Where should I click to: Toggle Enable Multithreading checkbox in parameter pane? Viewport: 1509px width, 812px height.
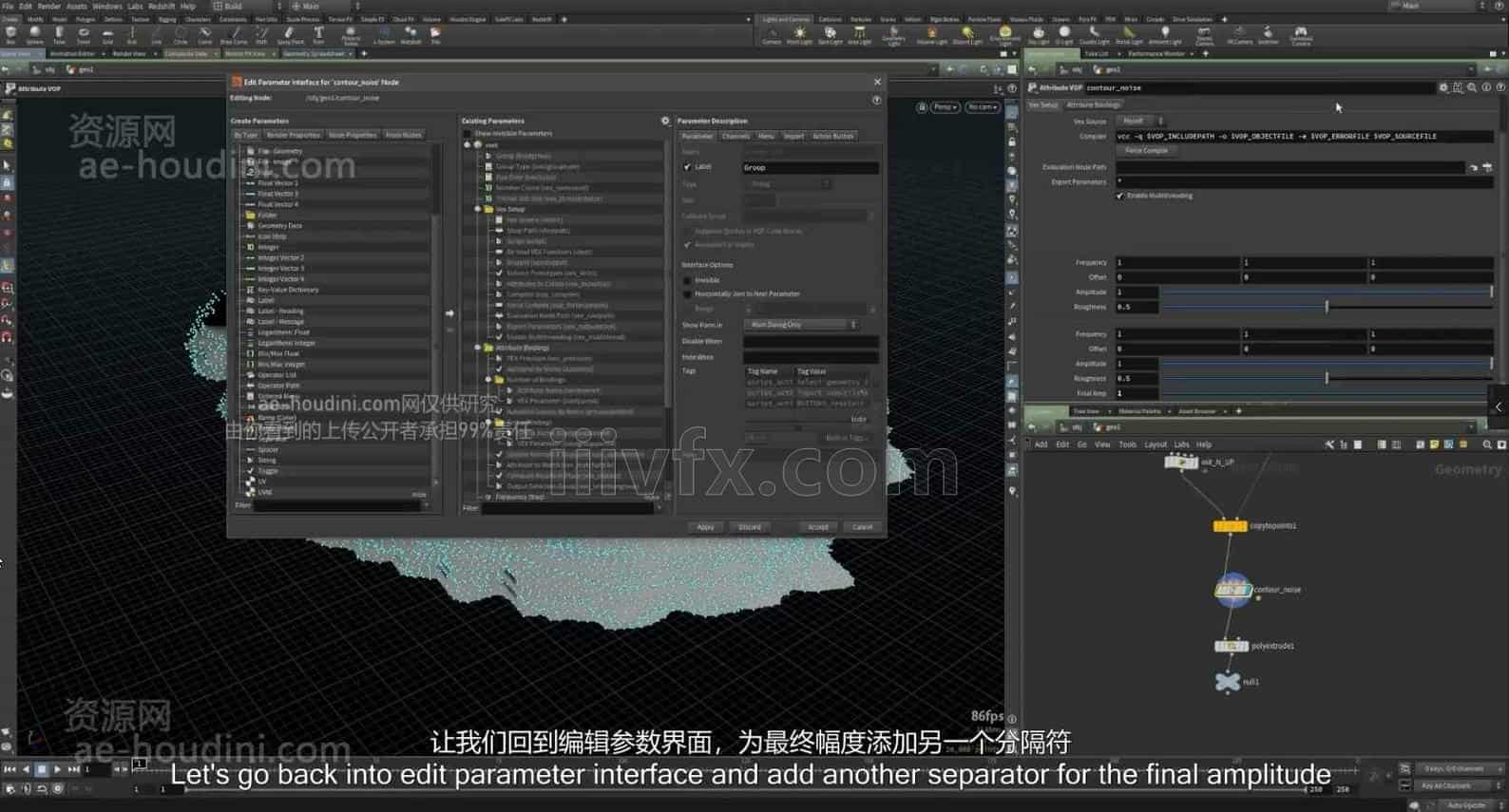pyautogui.click(x=1119, y=196)
